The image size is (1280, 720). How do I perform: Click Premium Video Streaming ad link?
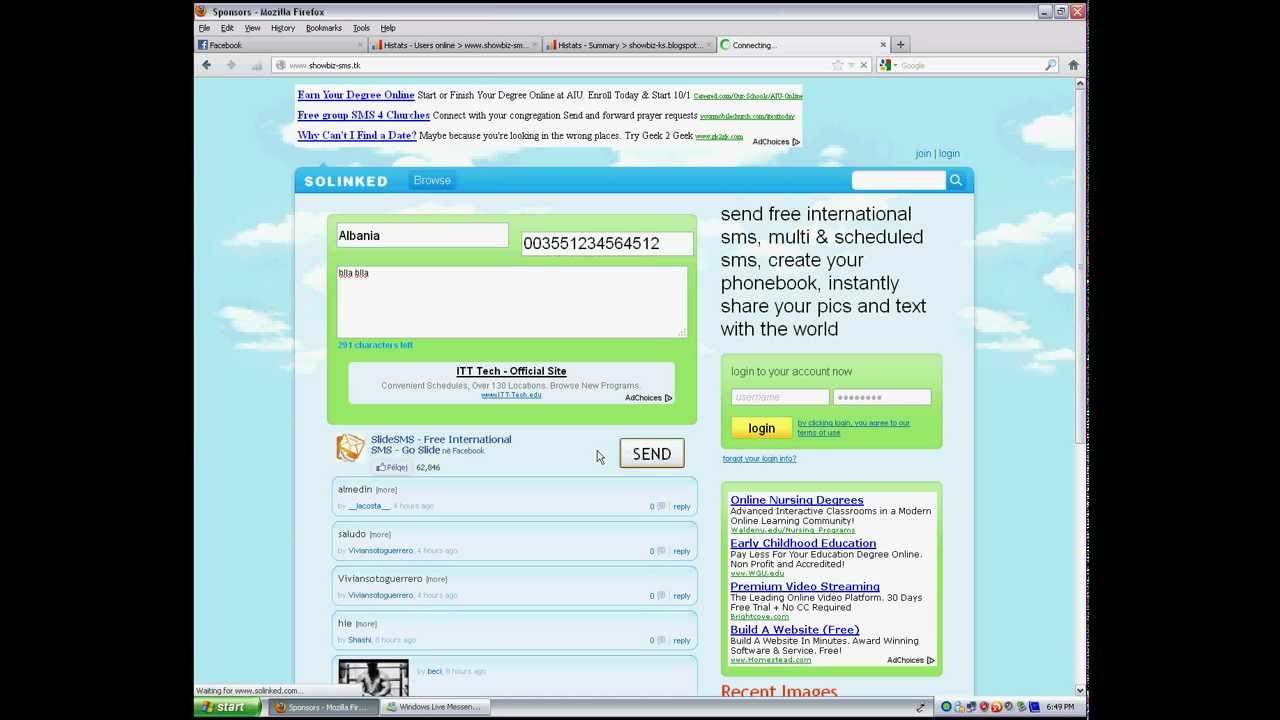(805, 587)
